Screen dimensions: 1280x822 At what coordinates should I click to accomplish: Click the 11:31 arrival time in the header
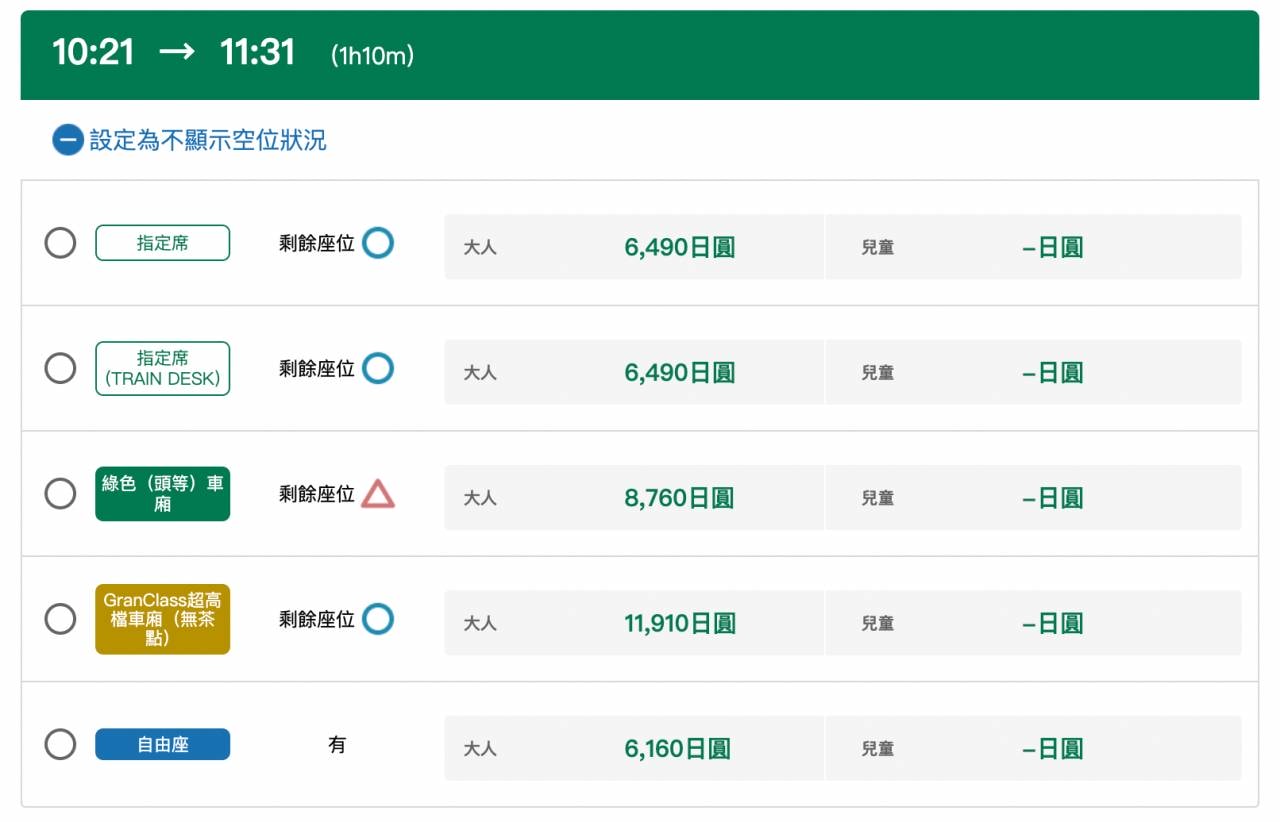257,52
